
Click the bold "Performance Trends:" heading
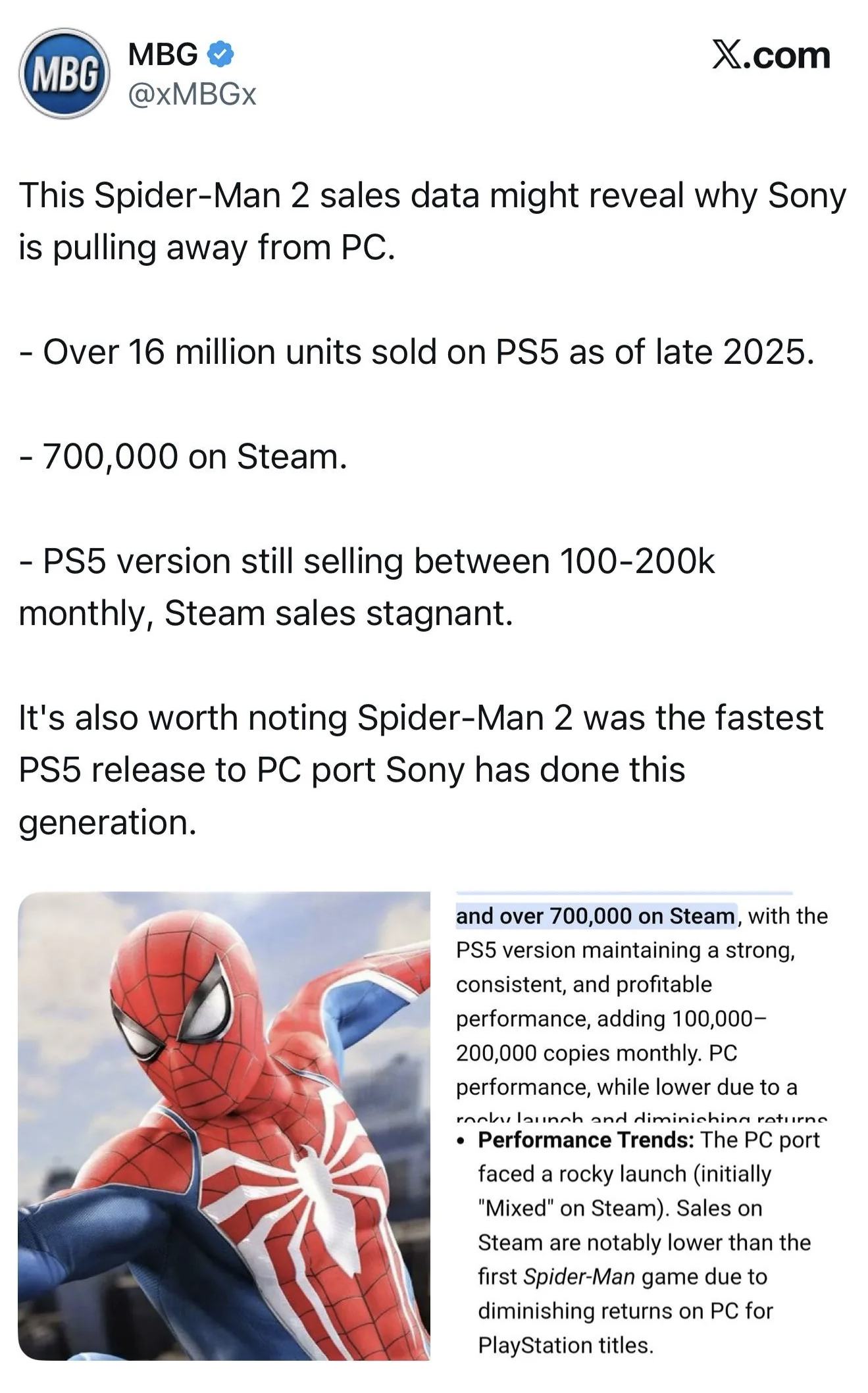586,1140
